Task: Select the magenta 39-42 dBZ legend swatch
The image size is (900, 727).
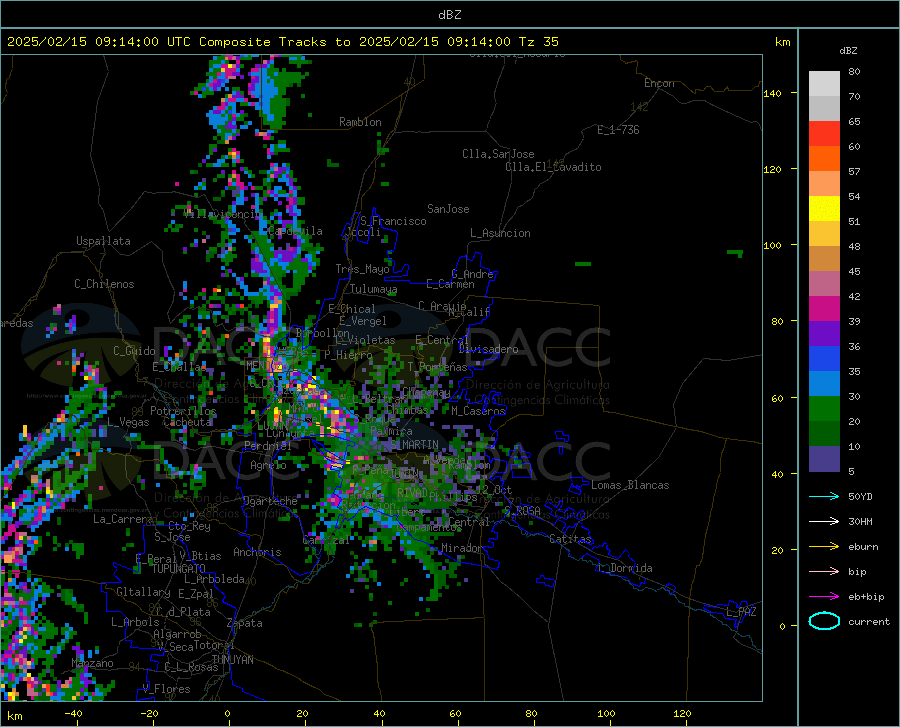Action: pos(824,309)
